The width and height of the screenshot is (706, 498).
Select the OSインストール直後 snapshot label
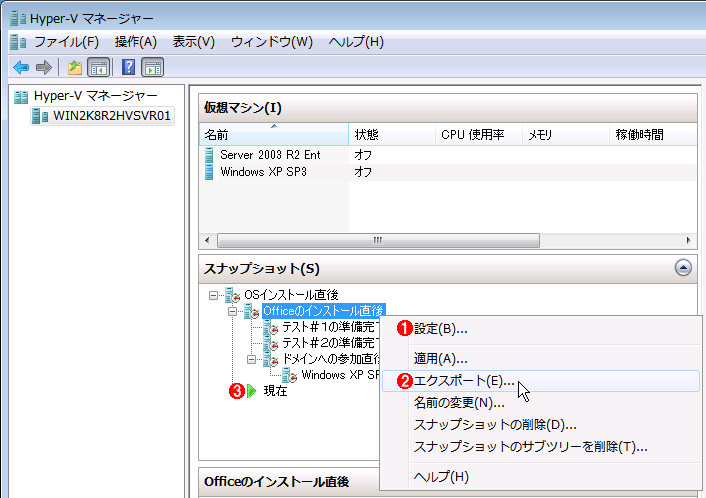point(291,295)
